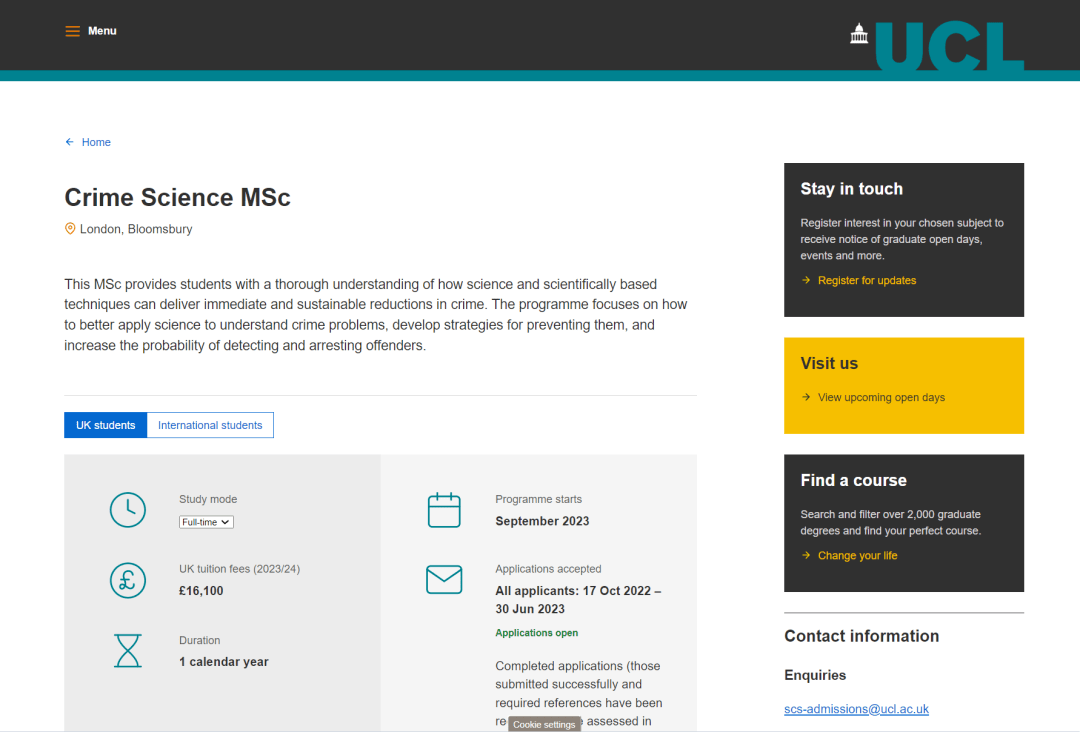
Task: Select the UK students tab
Action: point(105,425)
